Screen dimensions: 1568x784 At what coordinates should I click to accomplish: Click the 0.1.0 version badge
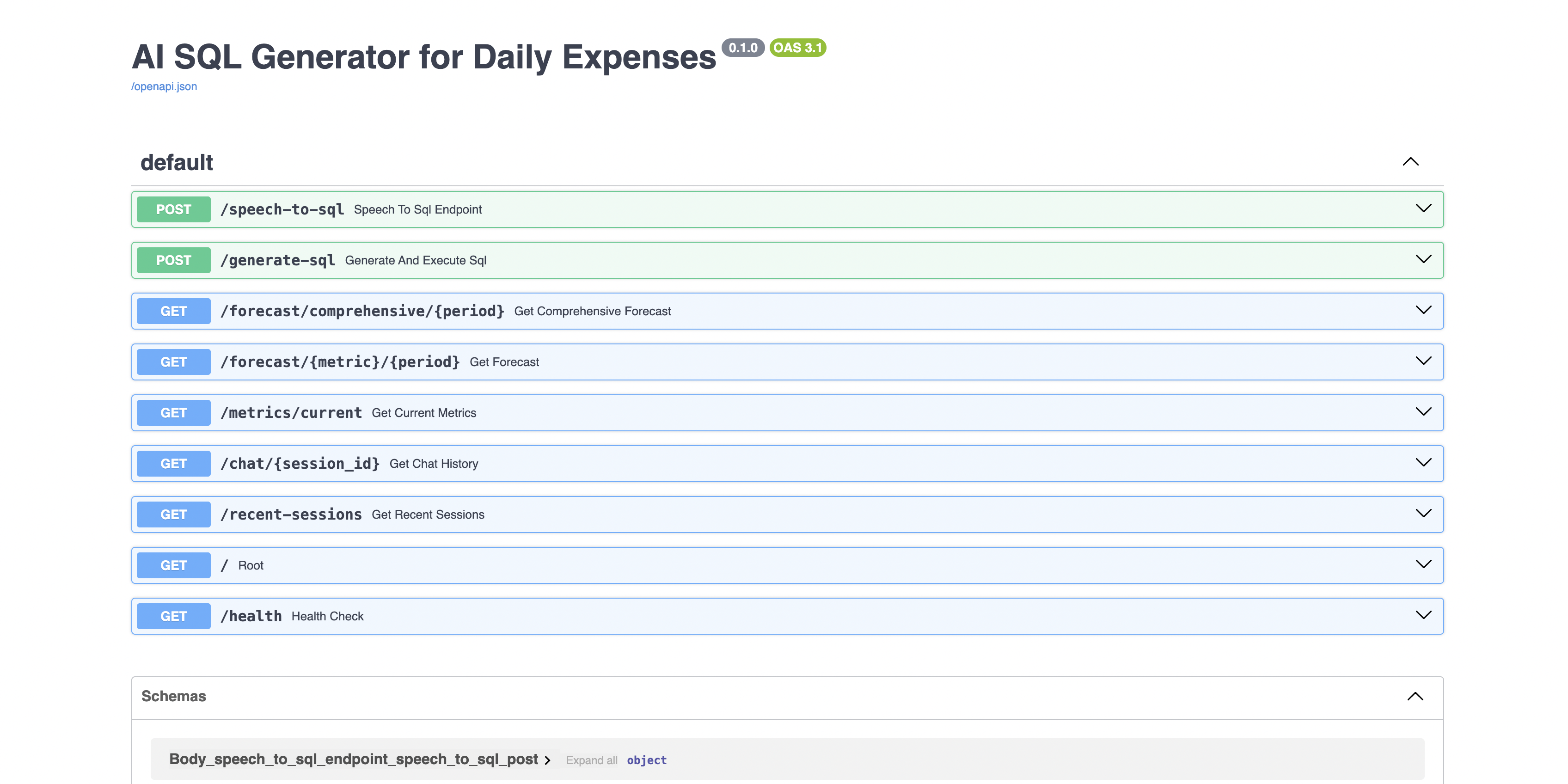point(742,48)
